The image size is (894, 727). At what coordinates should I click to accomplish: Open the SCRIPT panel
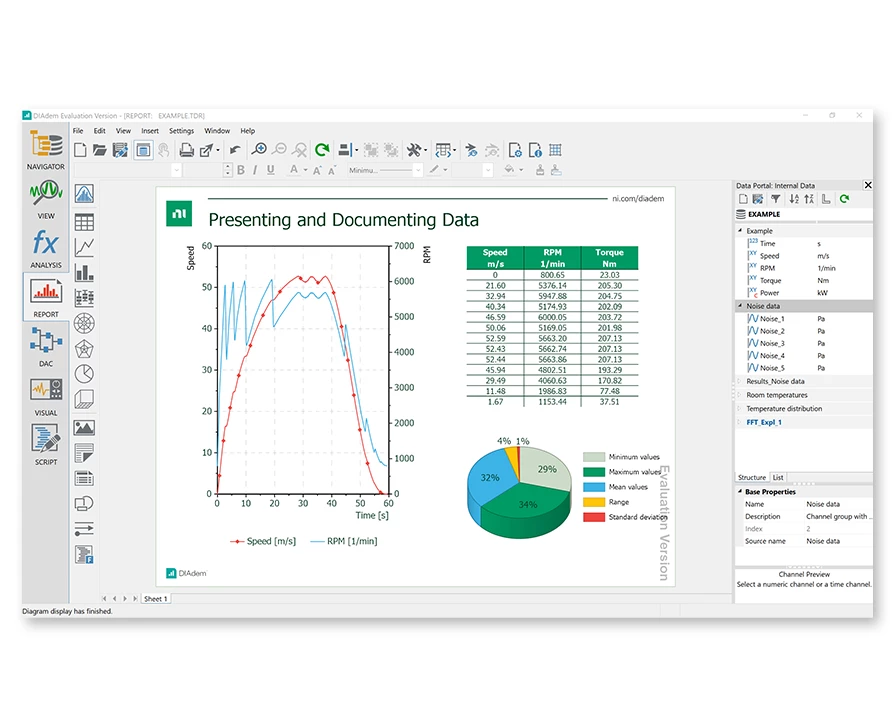tap(46, 444)
